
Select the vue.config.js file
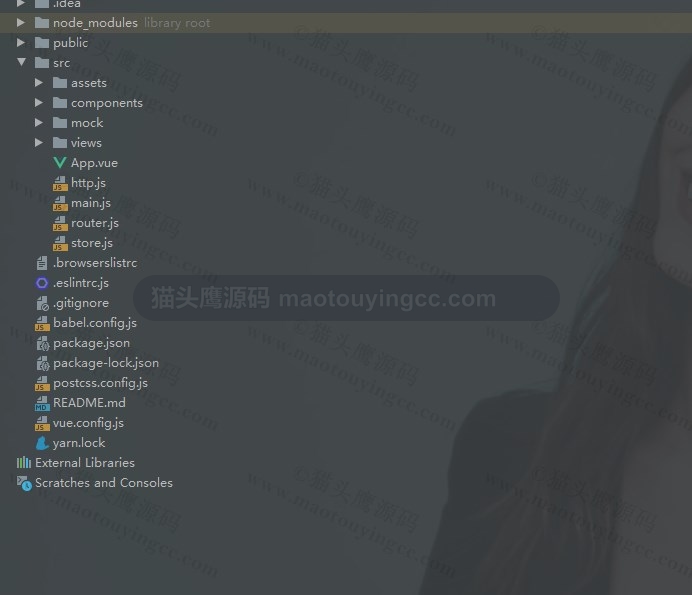point(88,423)
